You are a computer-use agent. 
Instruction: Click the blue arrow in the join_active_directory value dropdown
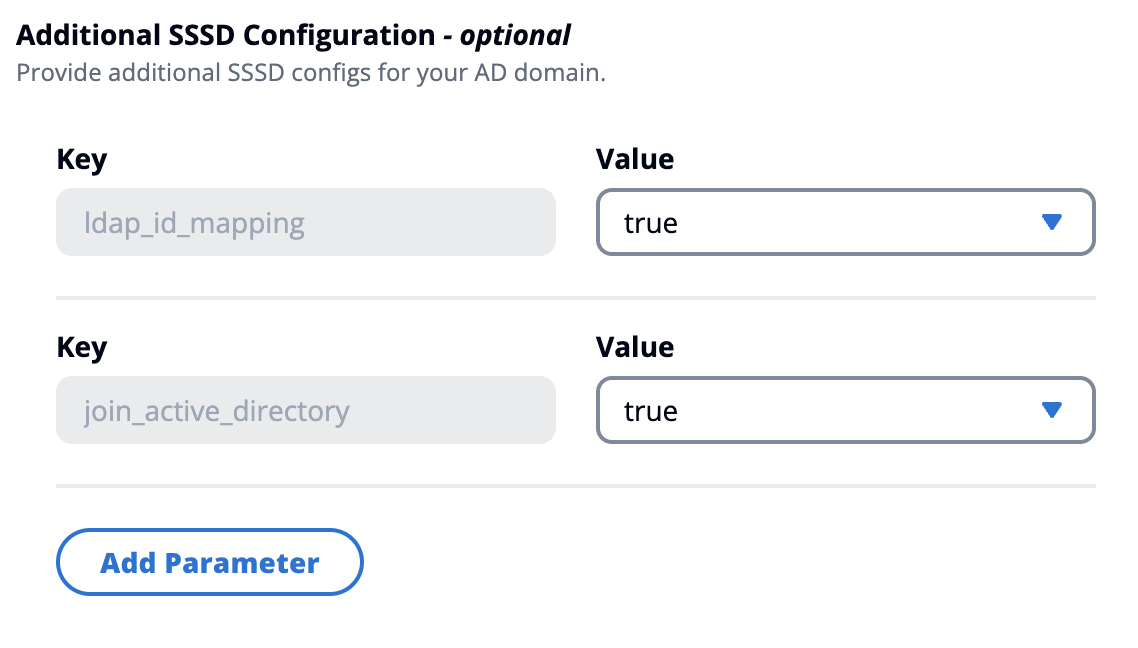tap(1050, 410)
